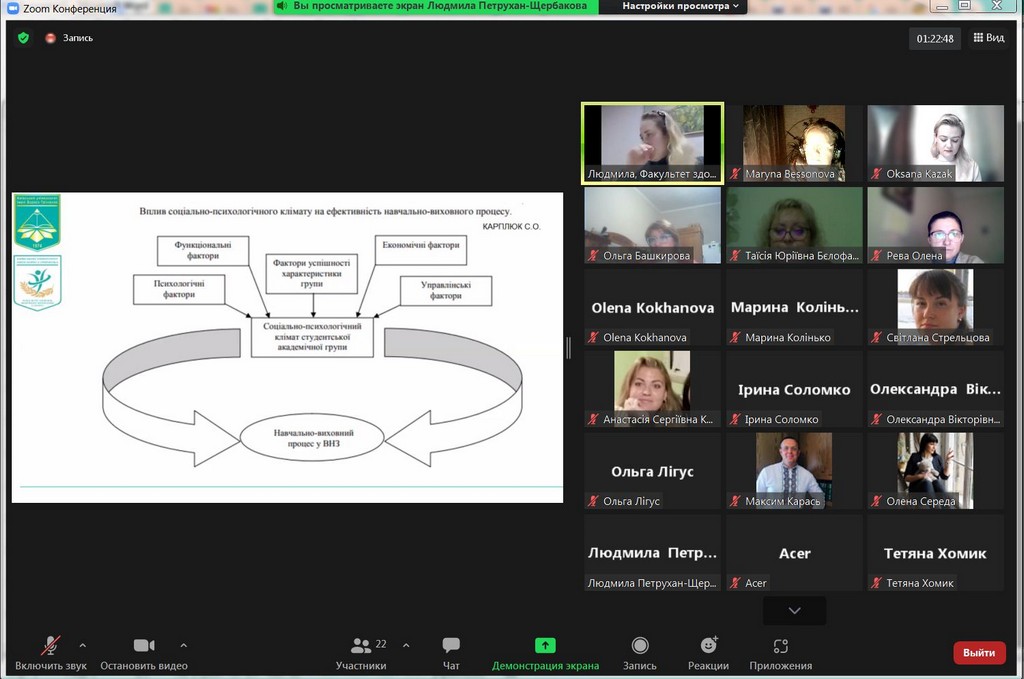Screen dimensions: 1024x679
Task: Expand video options arrow next to camera
Action: 183,645
